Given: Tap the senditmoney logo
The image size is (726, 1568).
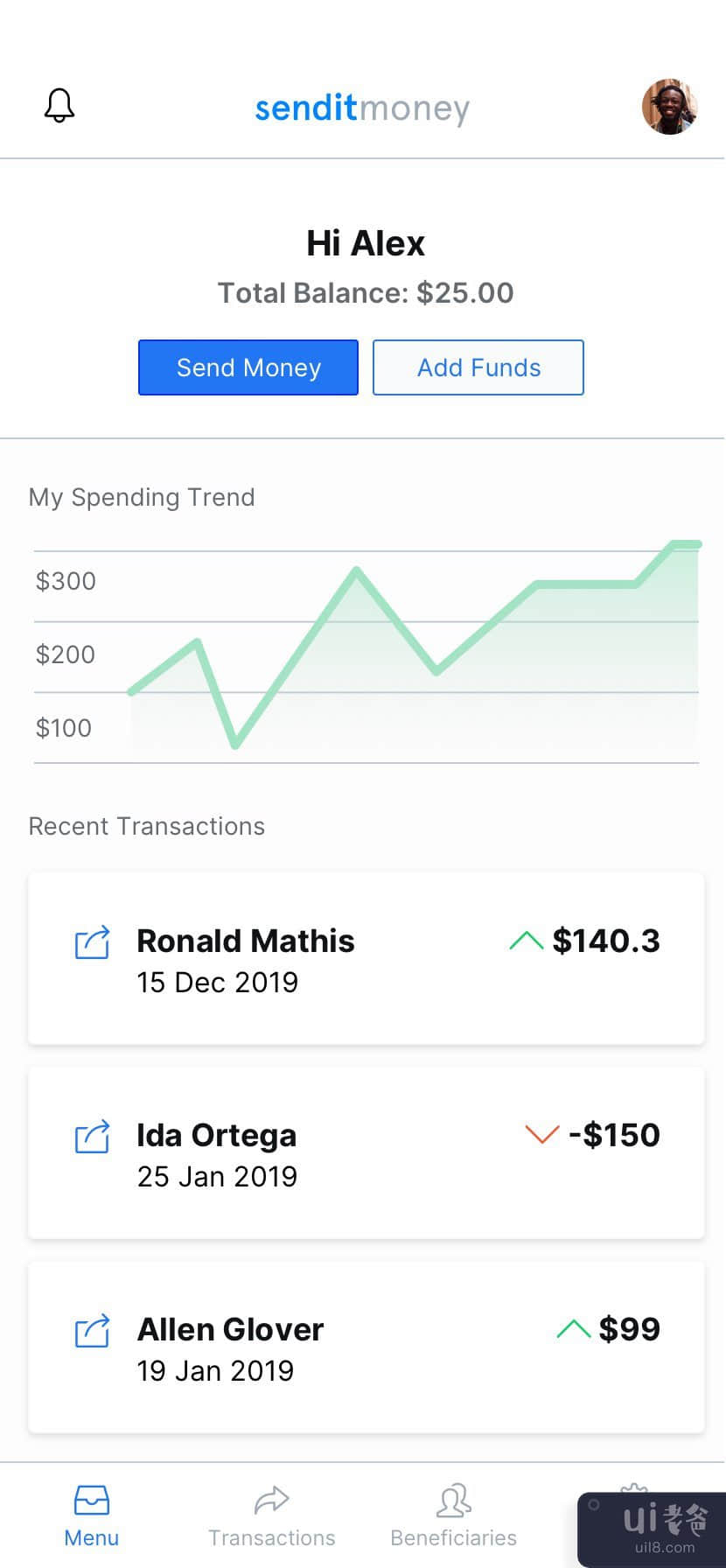Looking at the screenshot, I should click(x=362, y=108).
